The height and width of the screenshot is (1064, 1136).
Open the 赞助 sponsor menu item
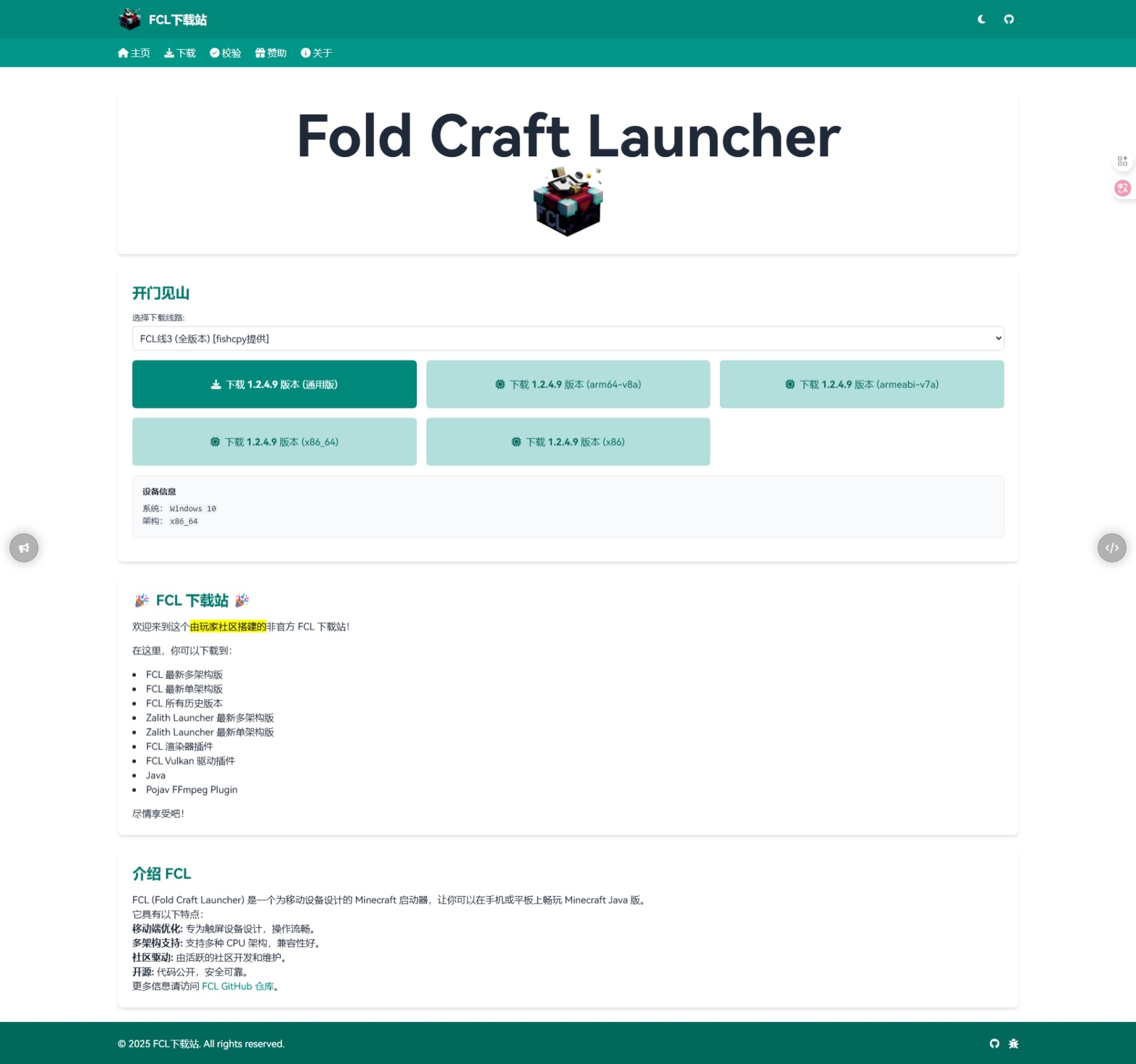271,53
